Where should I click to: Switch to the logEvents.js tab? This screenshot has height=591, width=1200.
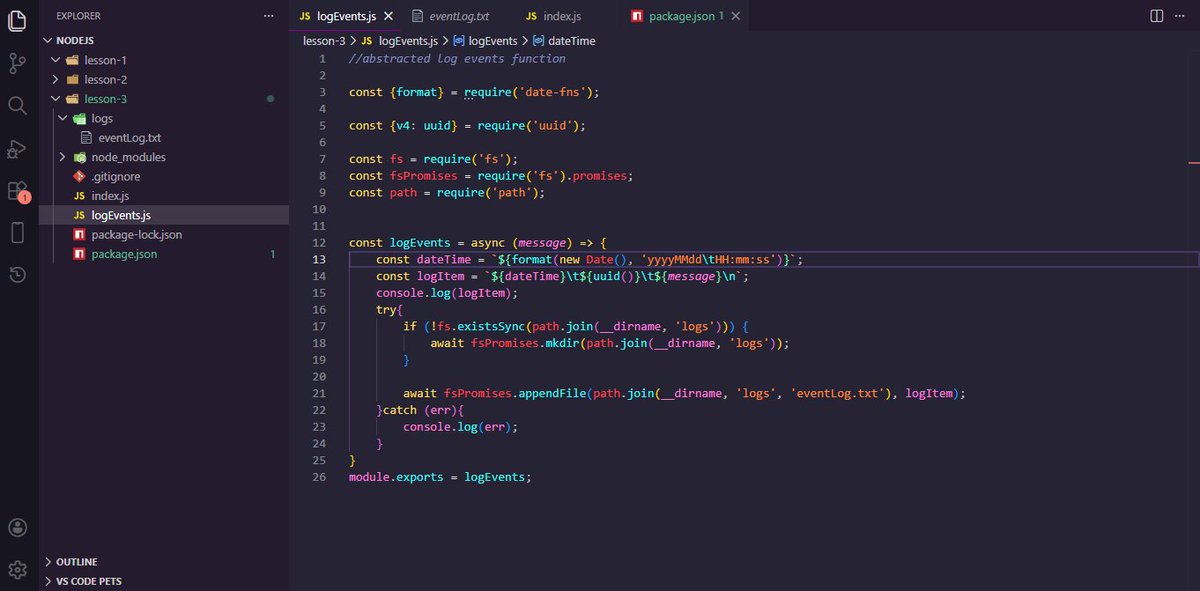344,16
